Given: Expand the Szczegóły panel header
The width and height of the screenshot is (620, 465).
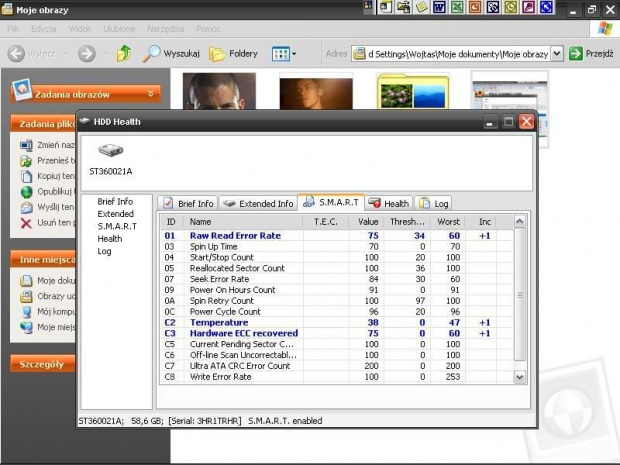Looking at the screenshot, I should tap(43, 364).
